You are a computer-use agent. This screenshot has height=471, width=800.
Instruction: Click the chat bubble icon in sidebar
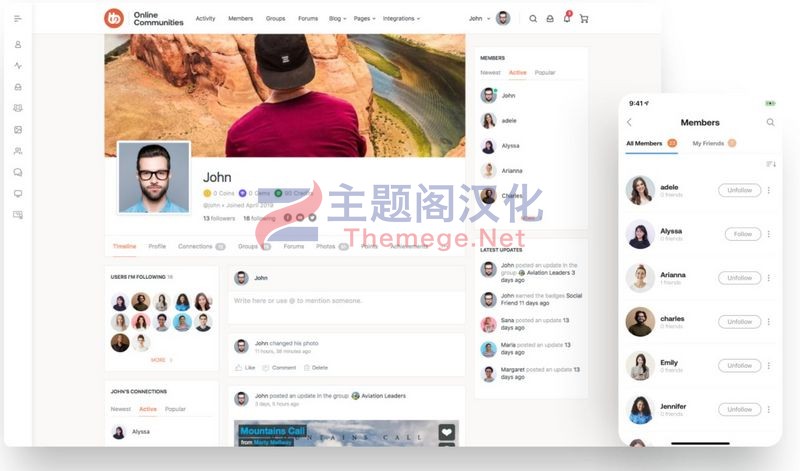pyautogui.click(x=18, y=172)
